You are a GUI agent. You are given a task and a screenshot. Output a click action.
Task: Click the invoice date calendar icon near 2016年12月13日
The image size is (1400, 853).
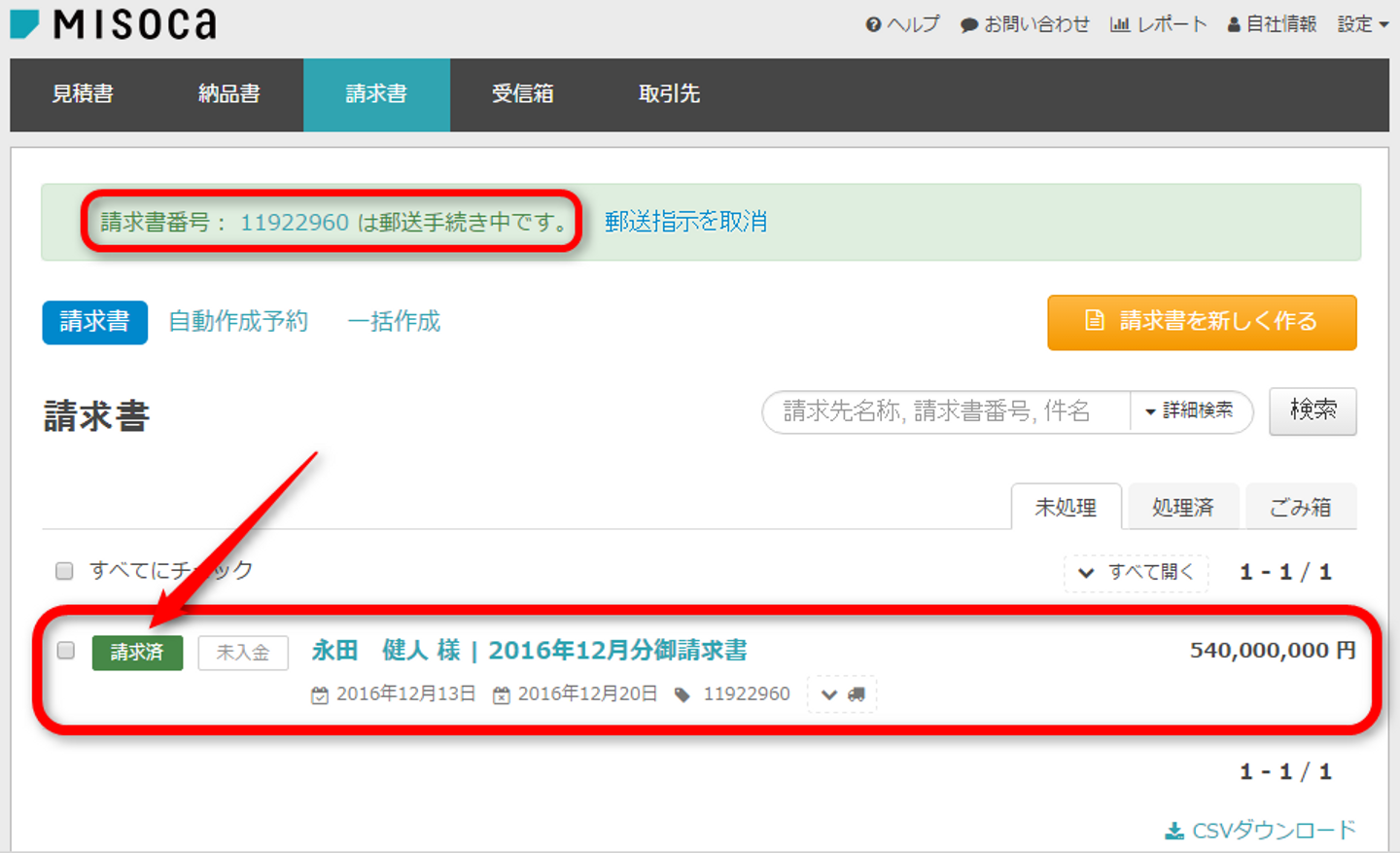[320, 695]
